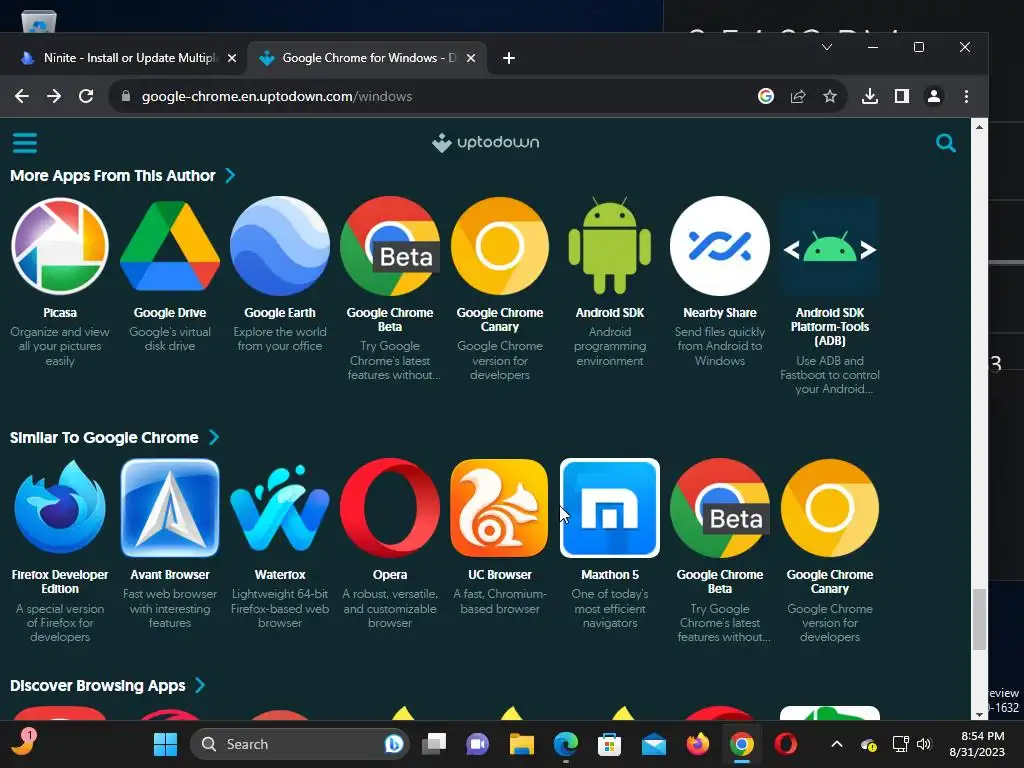This screenshot has width=1024, height=768.
Task: Open Google Chrome Beta icon under Similar To Google Chrome
Action: pyautogui.click(x=720, y=508)
